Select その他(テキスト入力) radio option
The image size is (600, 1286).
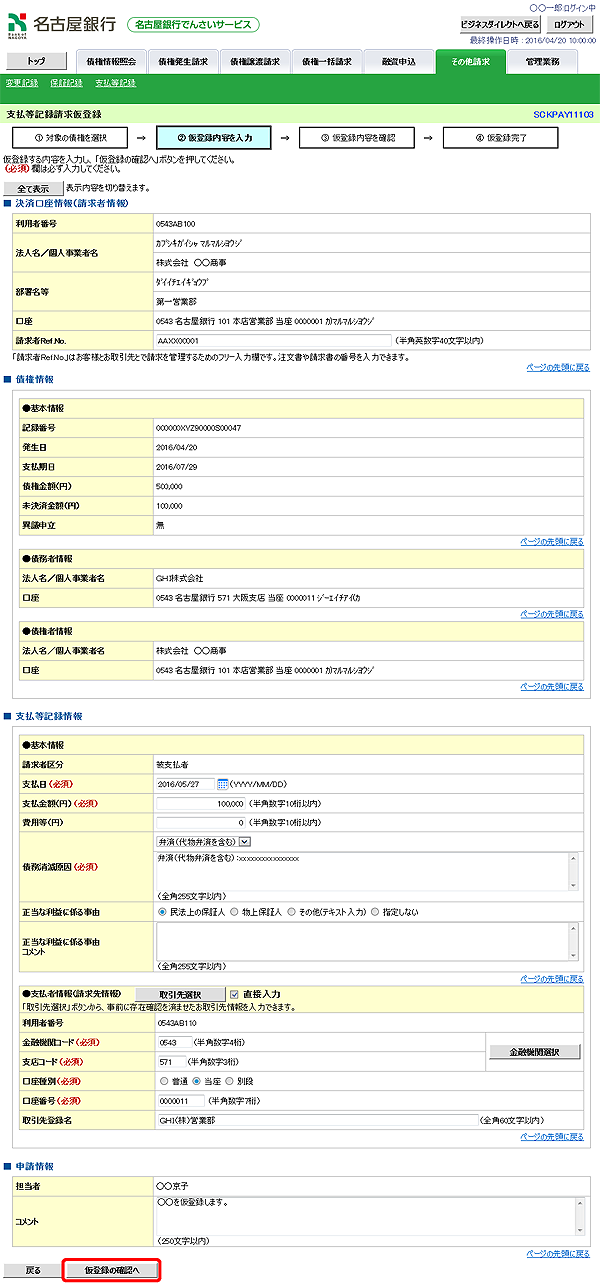click(x=292, y=912)
